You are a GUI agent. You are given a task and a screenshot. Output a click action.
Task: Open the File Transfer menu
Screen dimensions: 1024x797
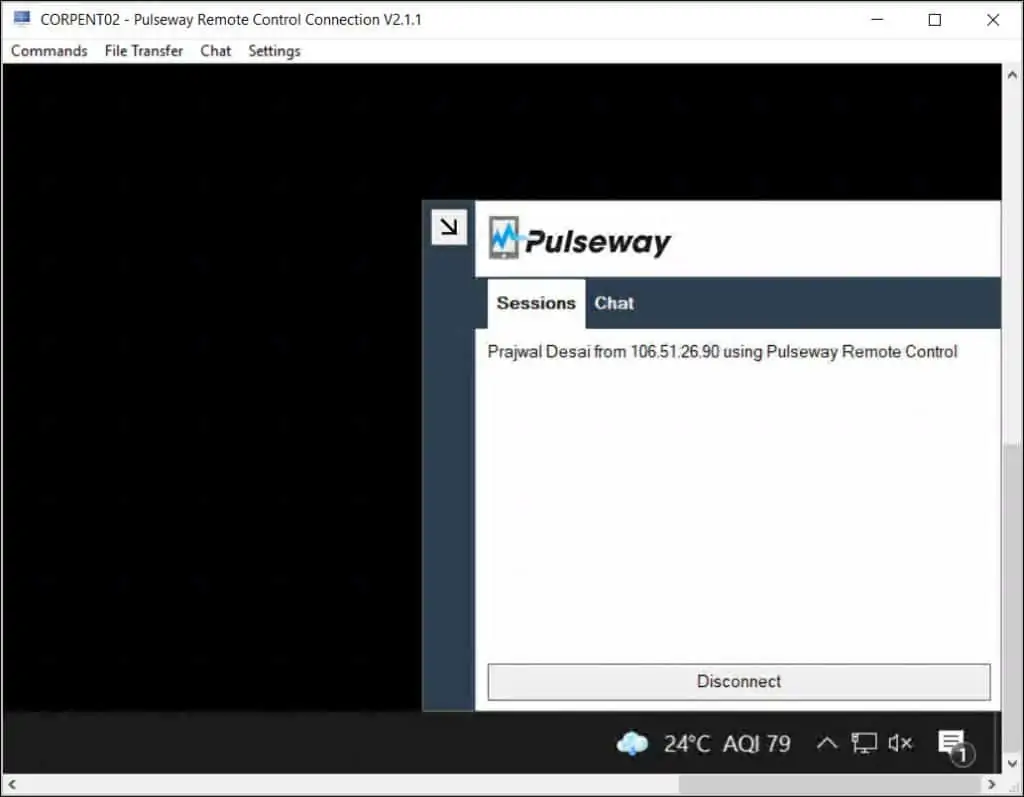click(144, 51)
